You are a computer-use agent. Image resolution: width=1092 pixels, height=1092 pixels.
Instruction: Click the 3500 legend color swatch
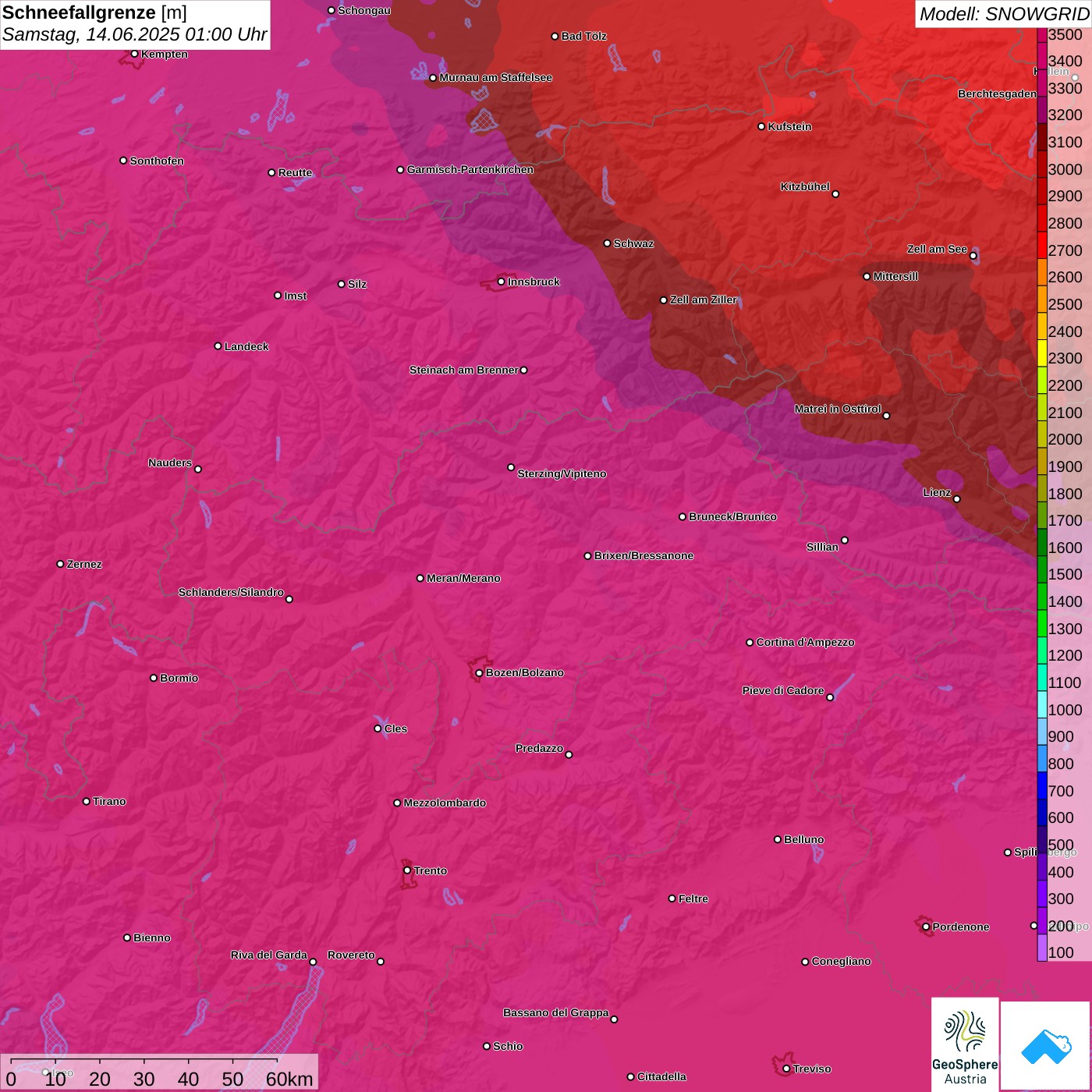[x=1042, y=34]
